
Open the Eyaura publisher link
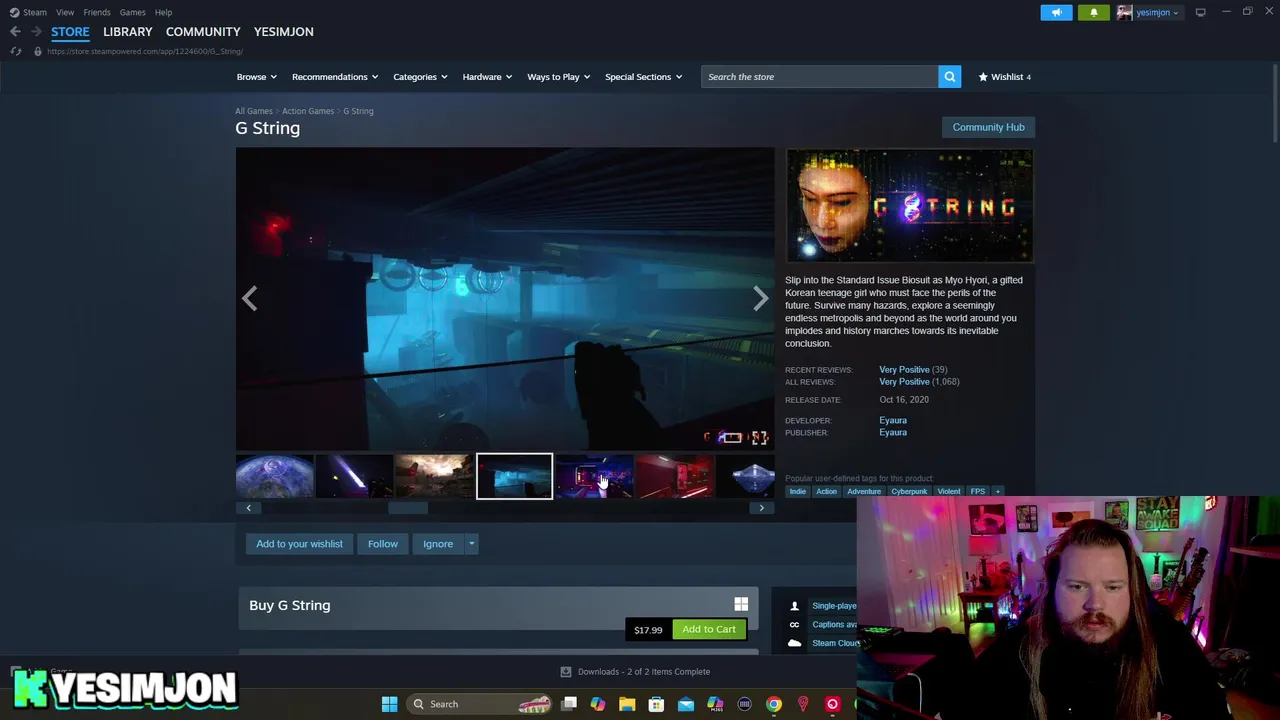[893, 433]
